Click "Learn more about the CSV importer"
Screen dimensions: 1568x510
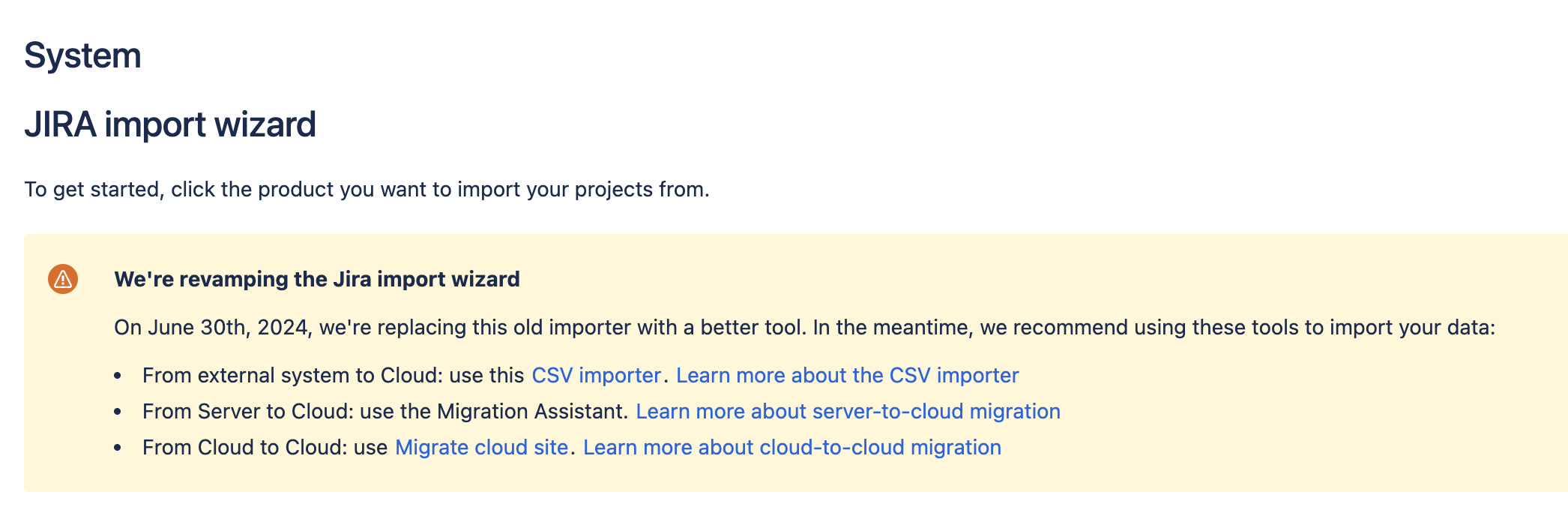coord(847,375)
